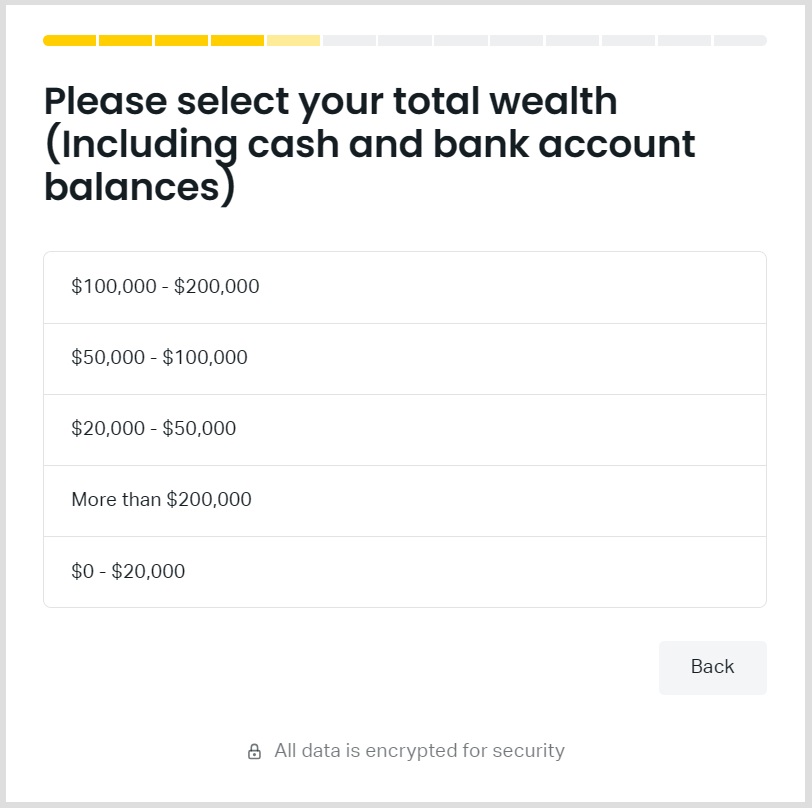Click the second gray progress segment
Screen dimensions: 812x808
405,41
